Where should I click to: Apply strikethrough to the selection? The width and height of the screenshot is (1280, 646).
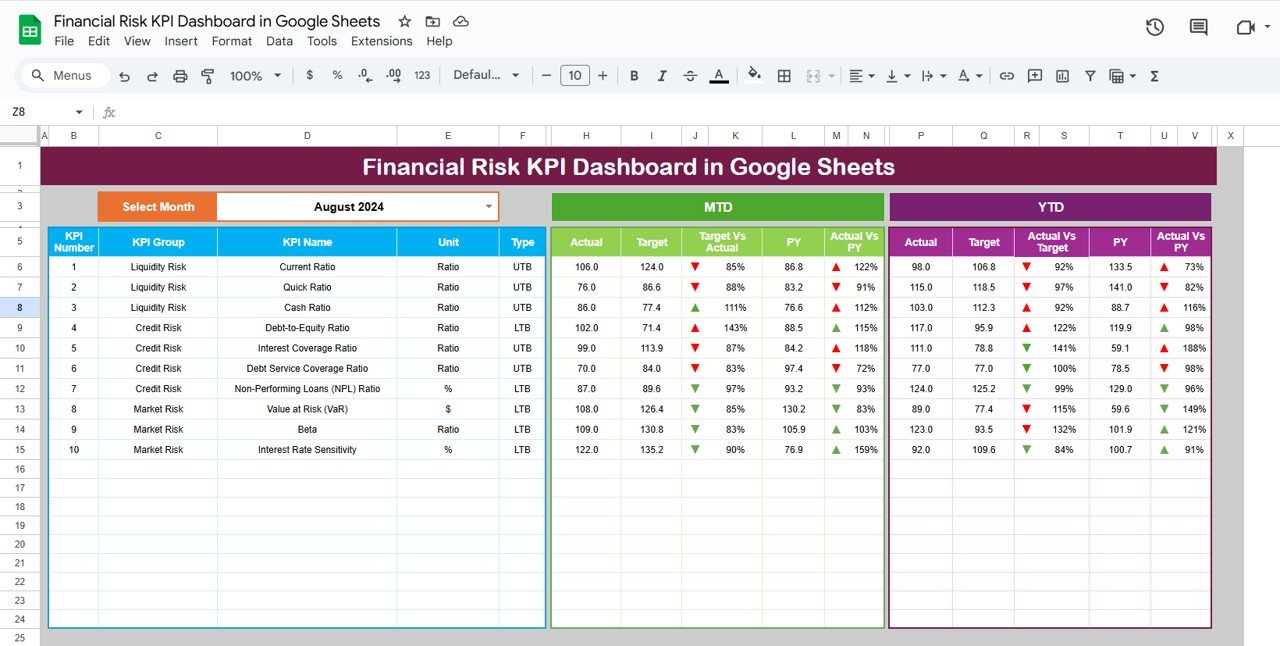pos(690,75)
